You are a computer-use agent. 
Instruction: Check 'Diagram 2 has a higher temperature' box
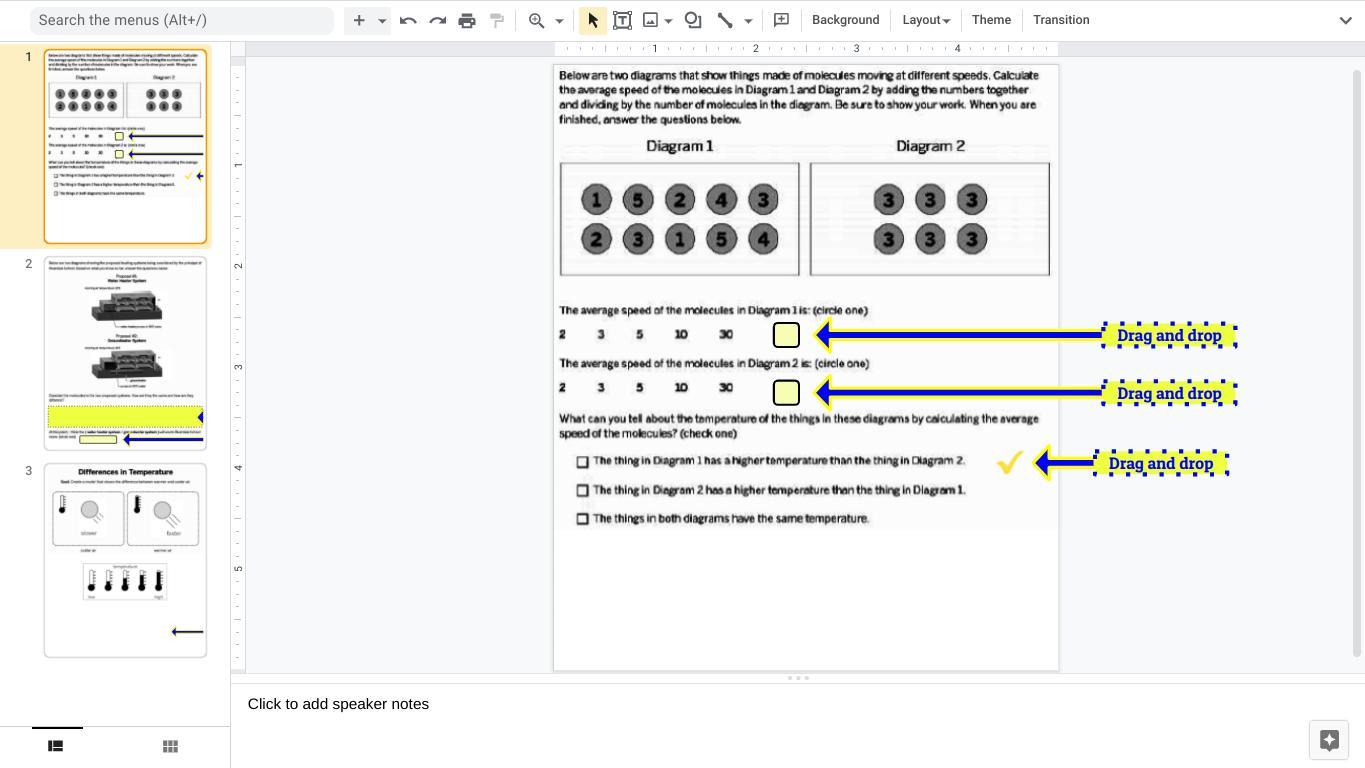pos(582,491)
